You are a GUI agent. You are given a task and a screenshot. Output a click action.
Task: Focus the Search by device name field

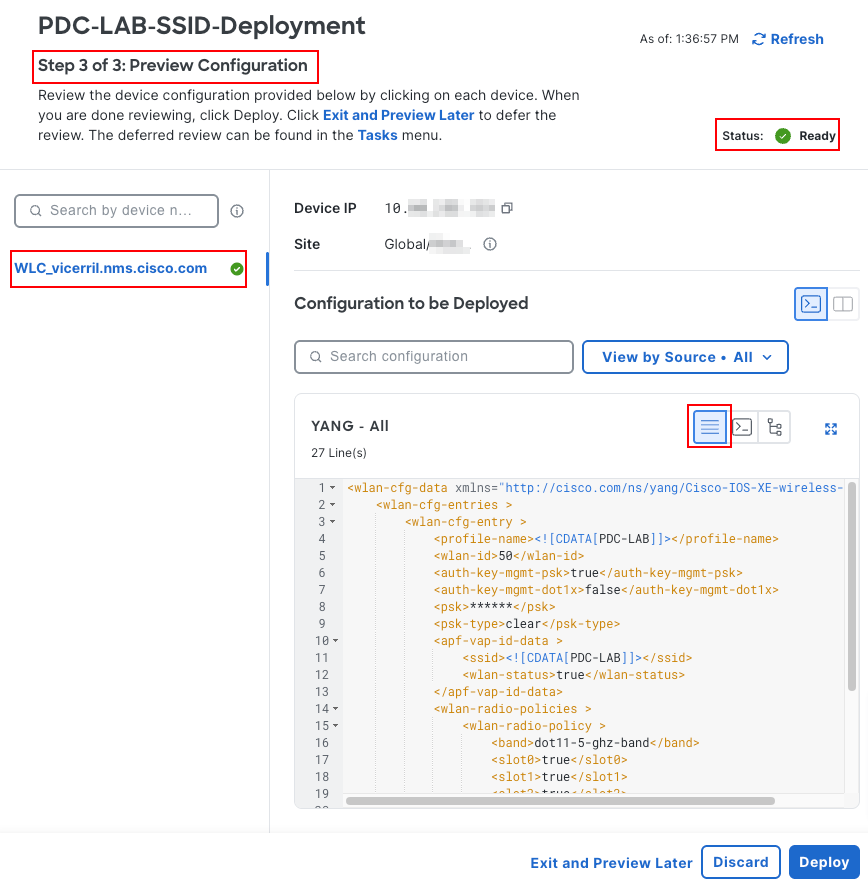click(x=116, y=211)
